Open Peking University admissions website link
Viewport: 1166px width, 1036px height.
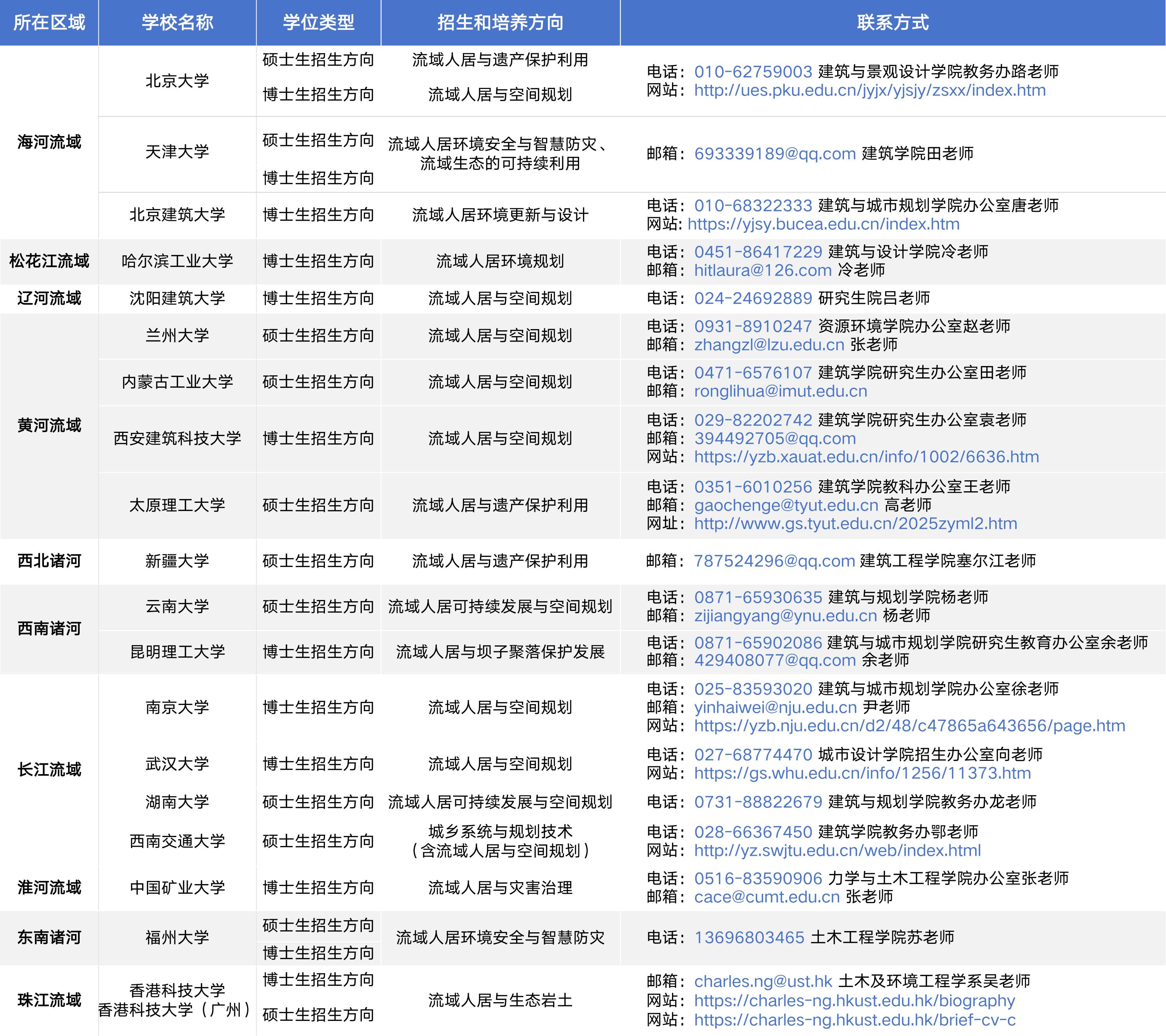869,90
